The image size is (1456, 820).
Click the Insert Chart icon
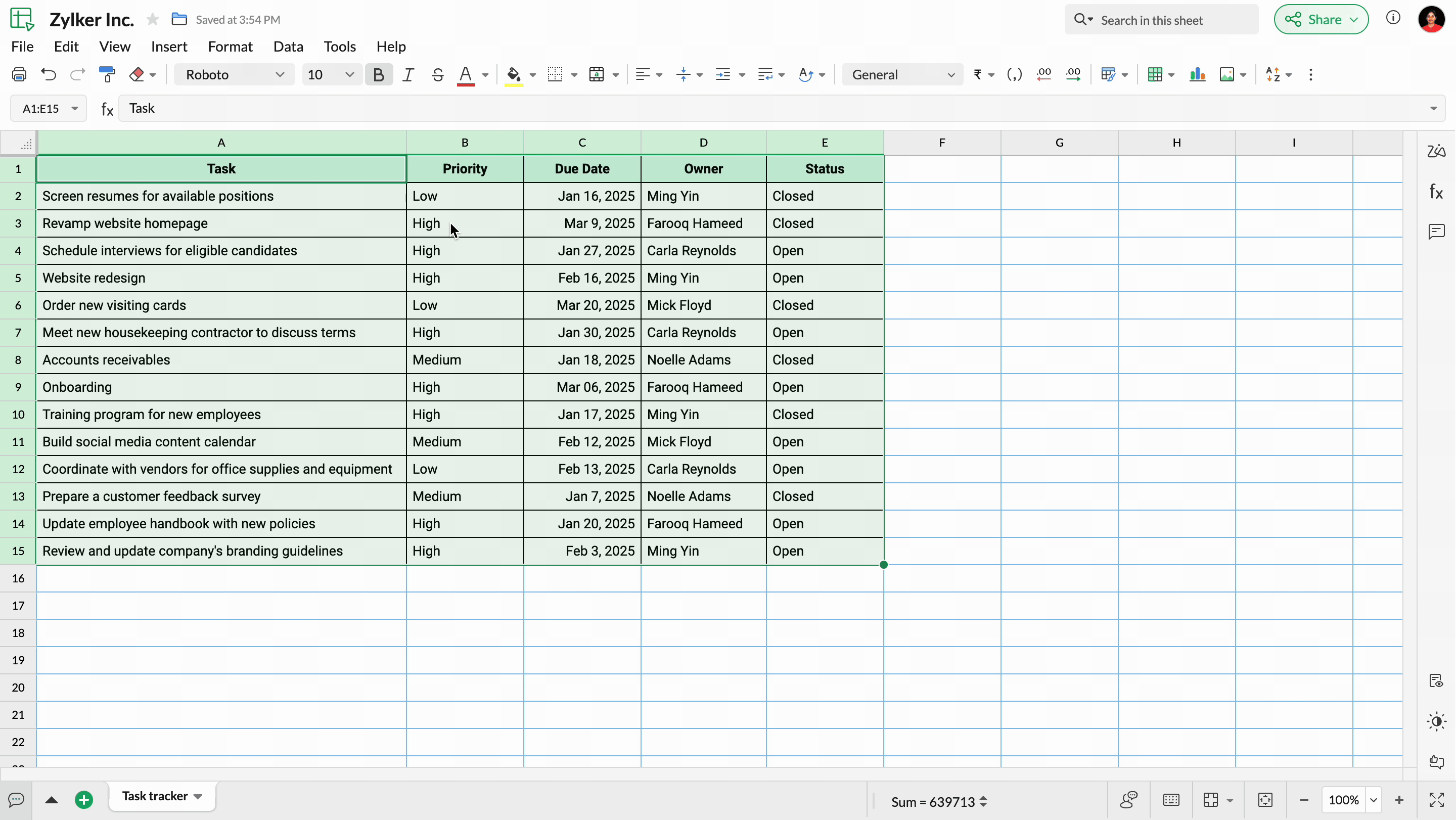click(1197, 75)
